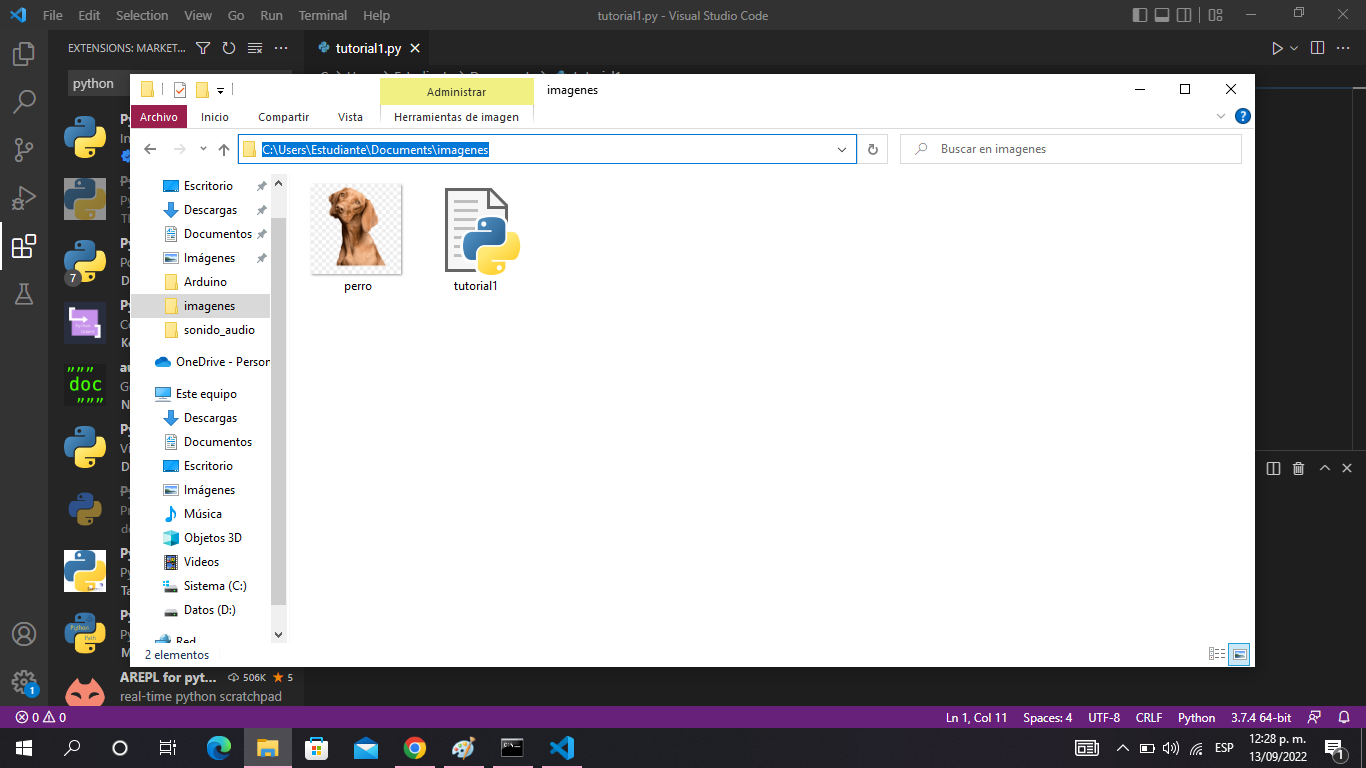Open the Windows Start menu

(23, 748)
